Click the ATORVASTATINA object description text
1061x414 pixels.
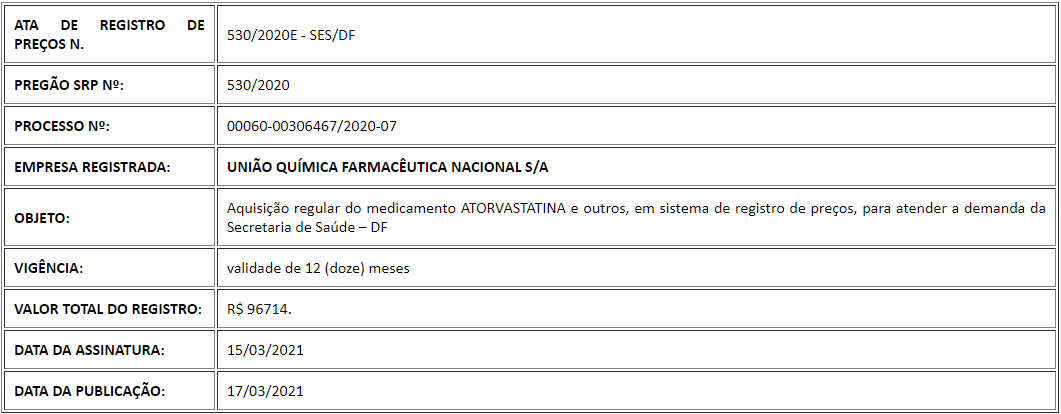(x=637, y=218)
